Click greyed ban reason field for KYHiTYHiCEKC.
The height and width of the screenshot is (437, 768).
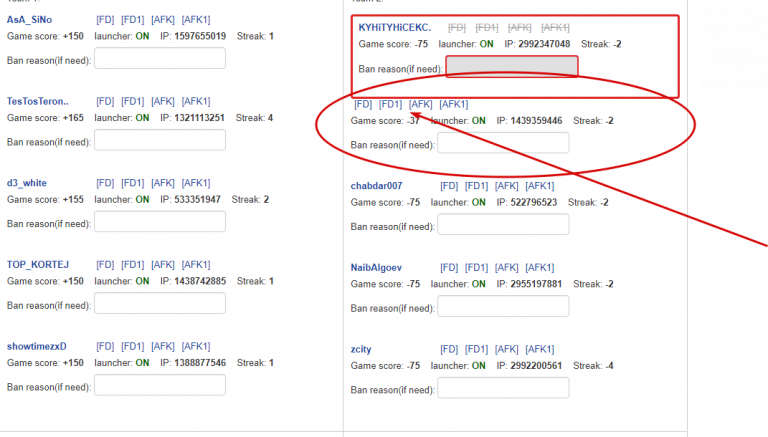pyautogui.click(x=512, y=66)
